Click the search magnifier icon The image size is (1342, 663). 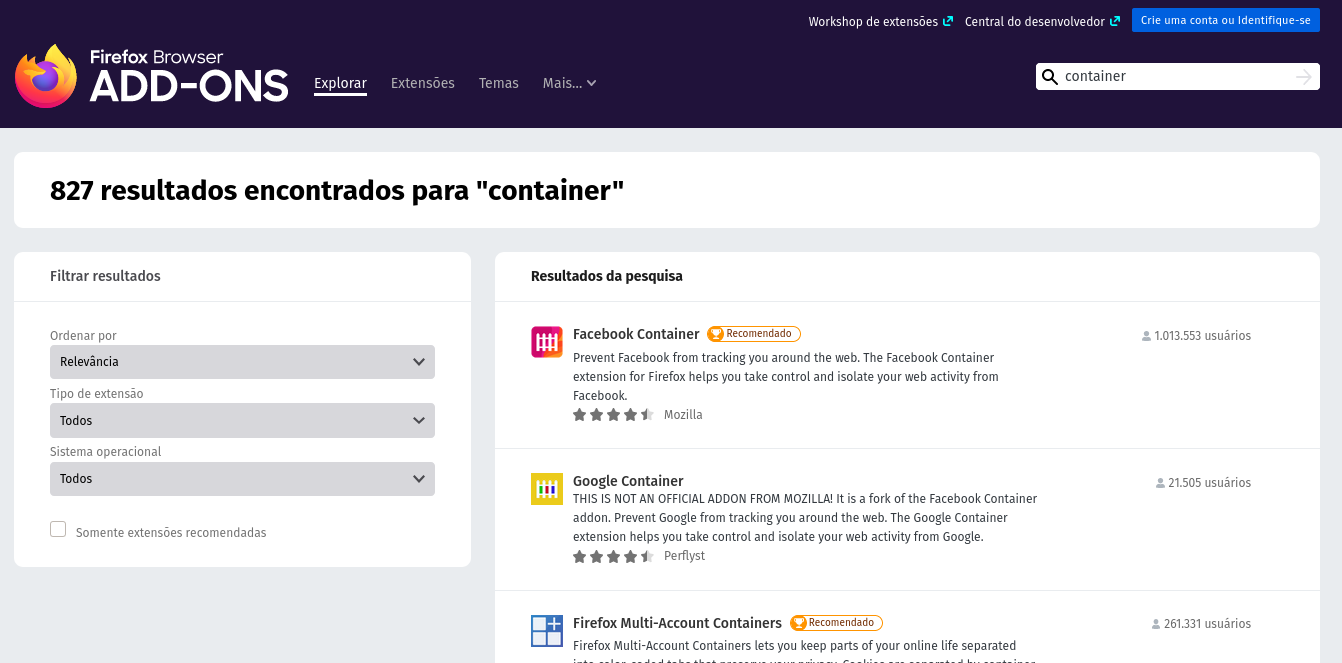point(1050,77)
